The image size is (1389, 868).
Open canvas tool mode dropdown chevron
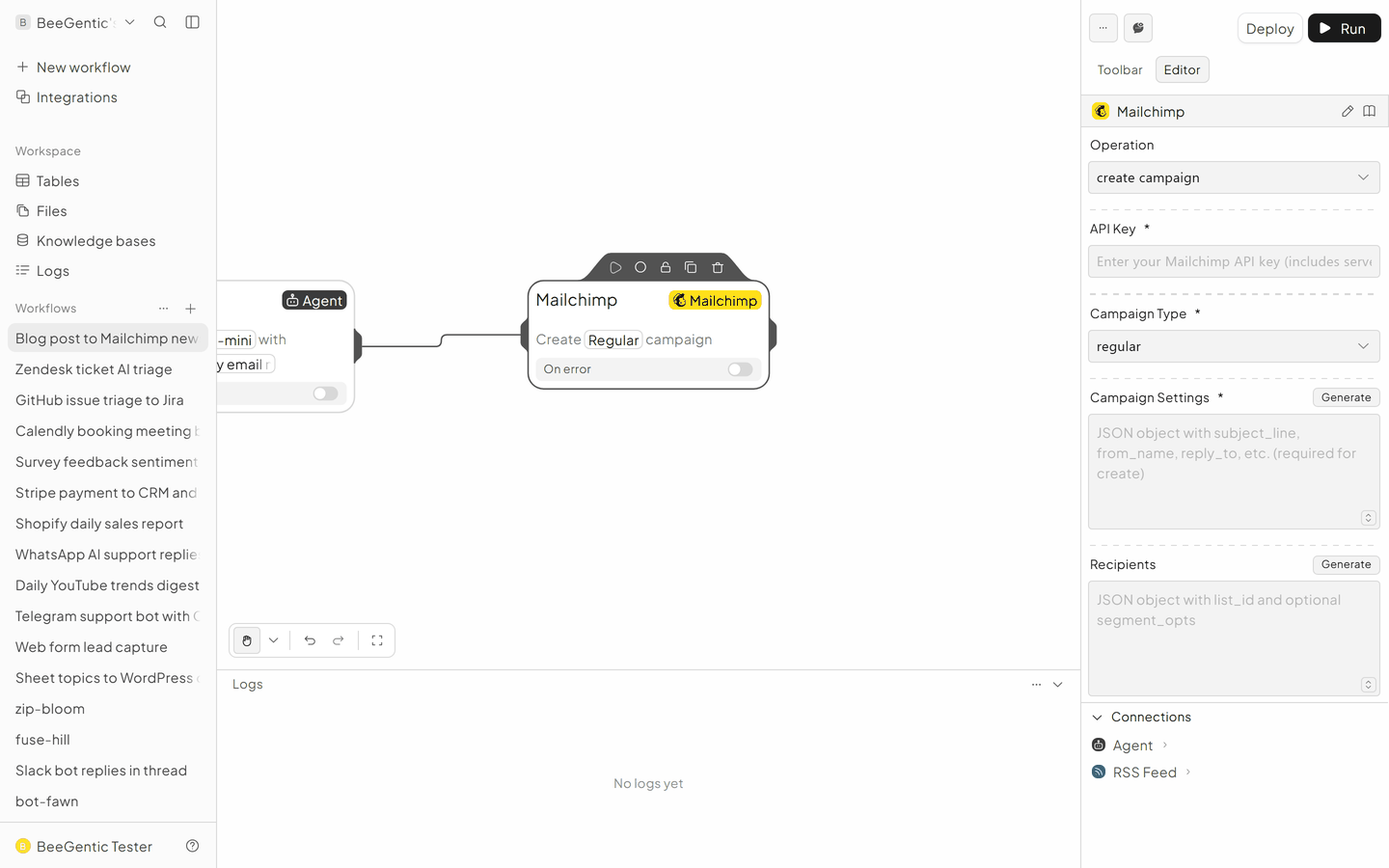pyautogui.click(x=274, y=640)
